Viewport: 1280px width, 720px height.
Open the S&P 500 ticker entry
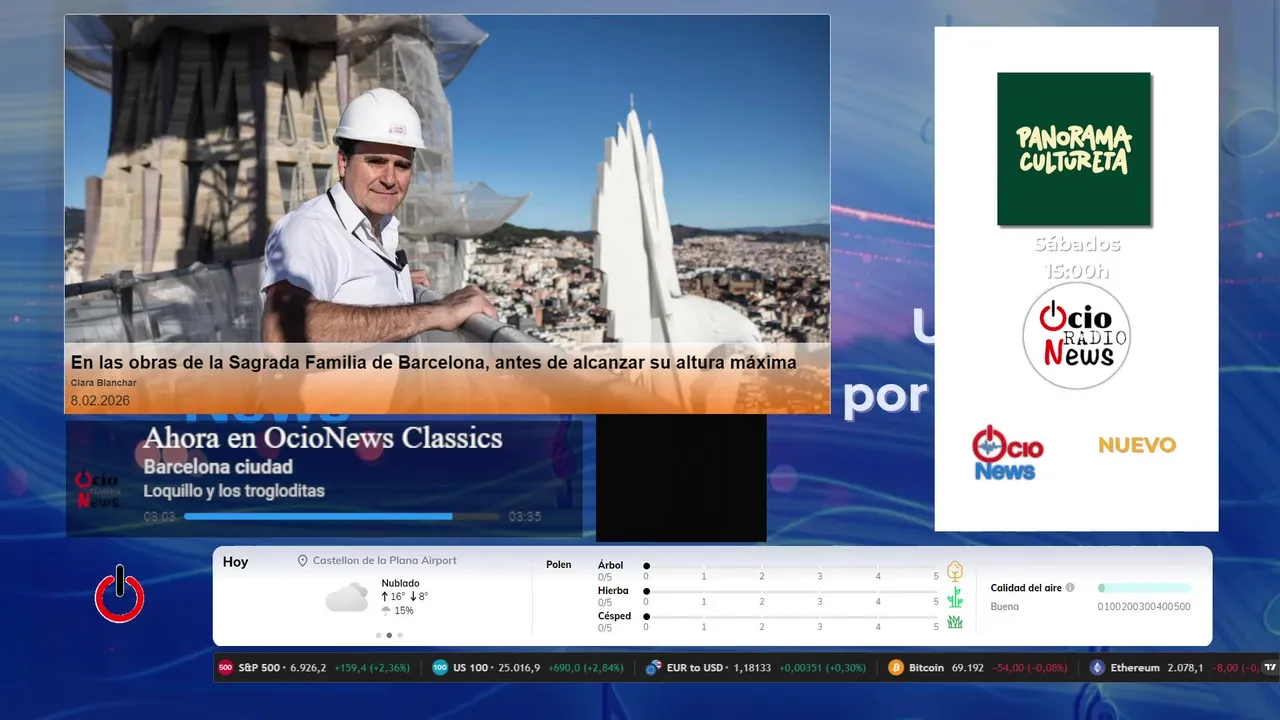(x=314, y=668)
